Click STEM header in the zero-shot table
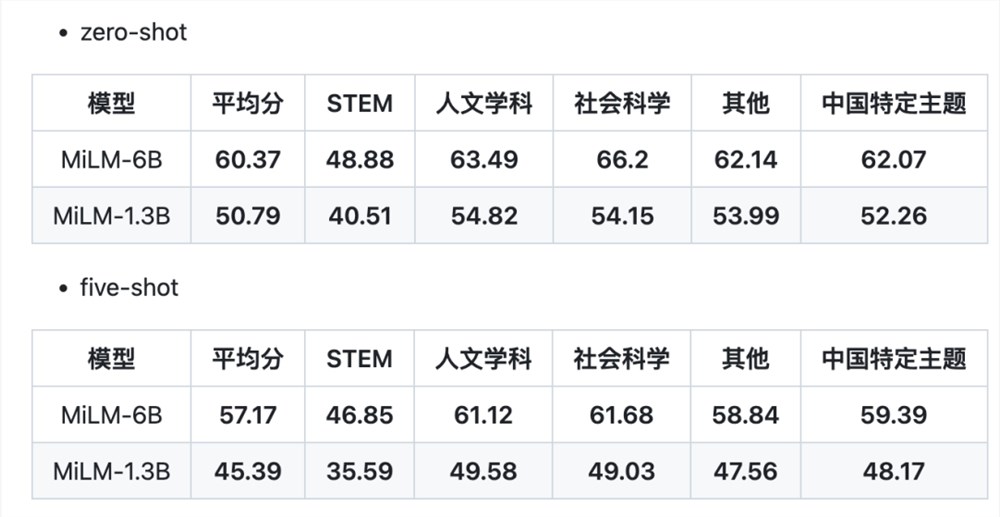The width and height of the screenshot is (1000, 517). 360,103
